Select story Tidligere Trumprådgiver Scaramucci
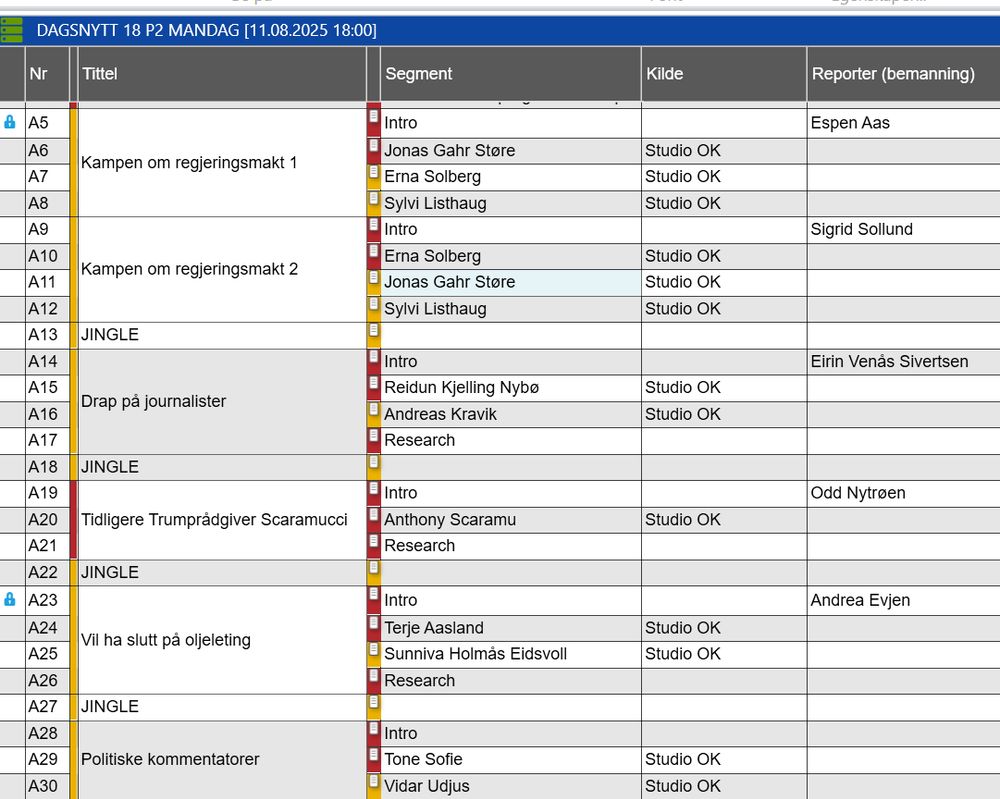Screen dimensions: 1000x799 tap(221, 519)
